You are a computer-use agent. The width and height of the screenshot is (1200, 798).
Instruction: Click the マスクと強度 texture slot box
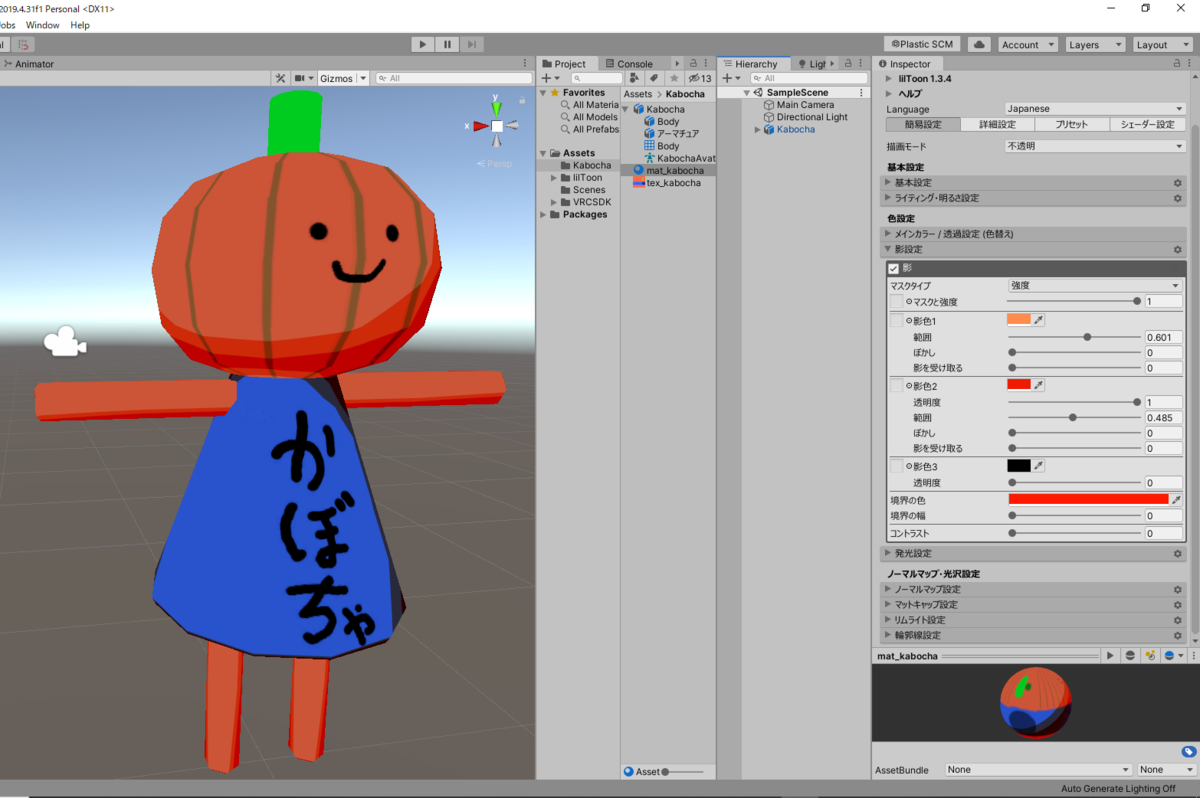(897, 301)
